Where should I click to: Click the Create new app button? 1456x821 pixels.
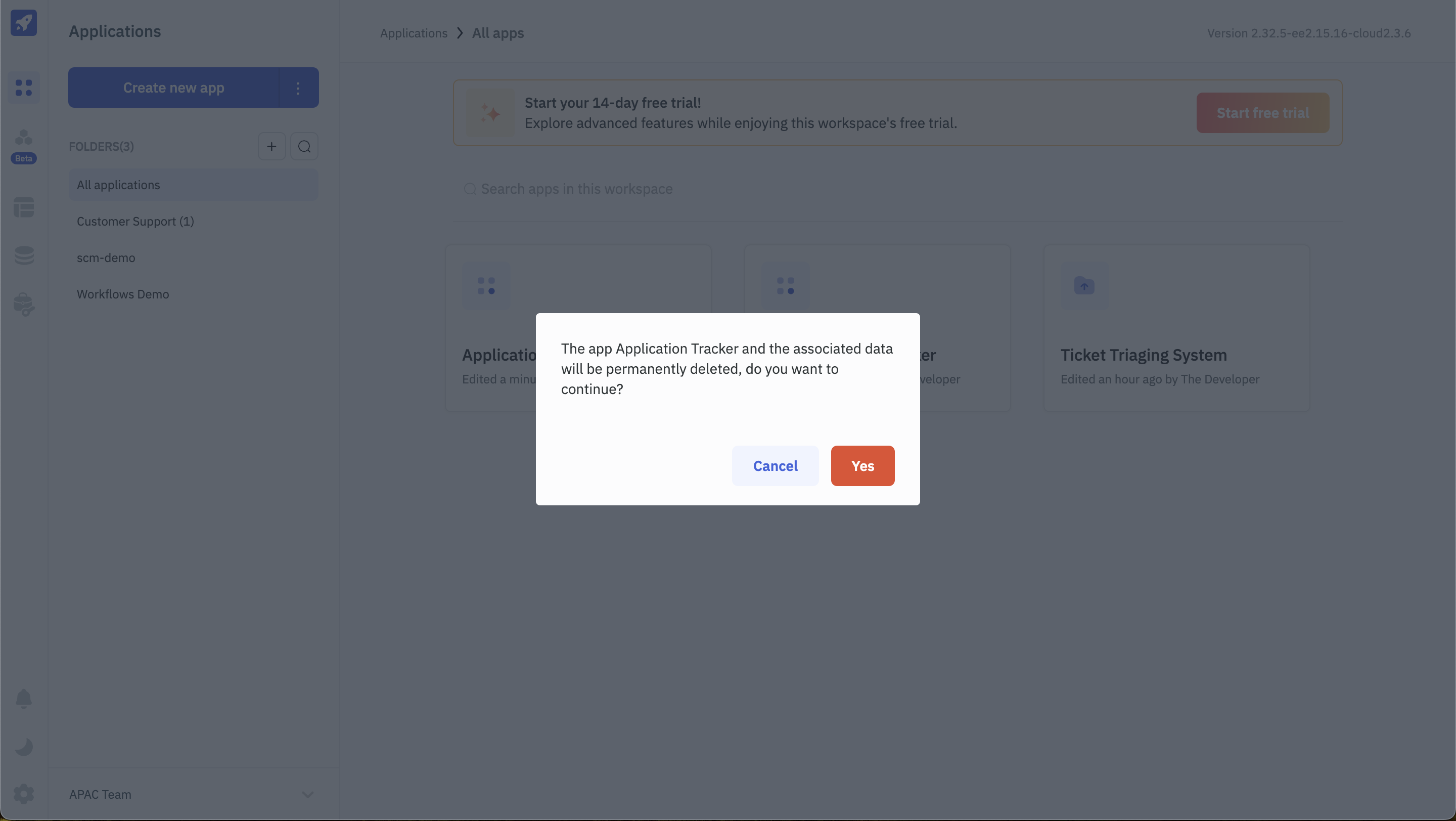[x=173, y=88]
